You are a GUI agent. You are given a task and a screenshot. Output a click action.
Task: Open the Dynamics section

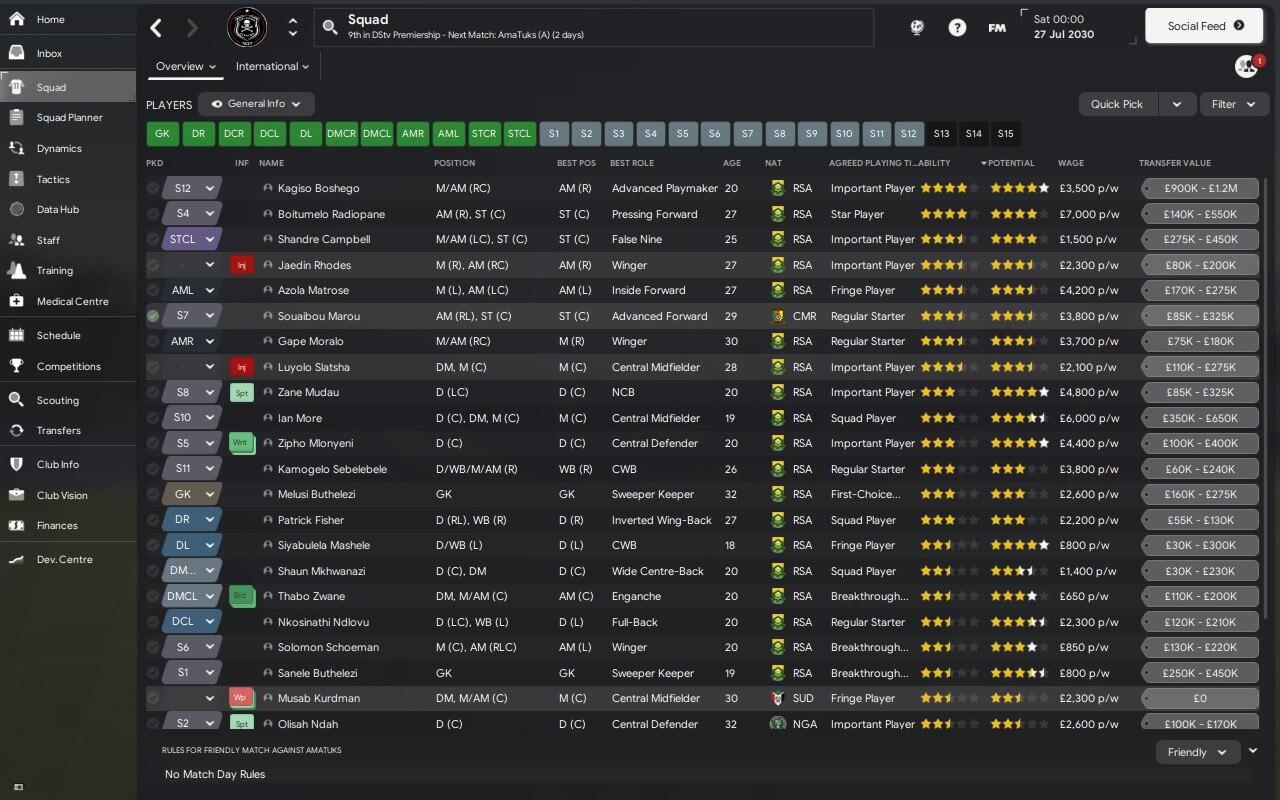[68, 148]
